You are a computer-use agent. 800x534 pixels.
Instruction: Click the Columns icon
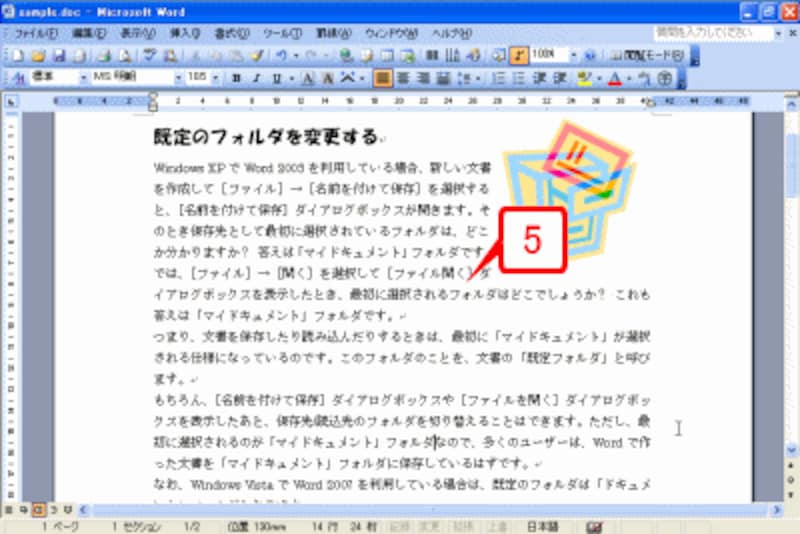pyautogui.click(x=432, y=55)
